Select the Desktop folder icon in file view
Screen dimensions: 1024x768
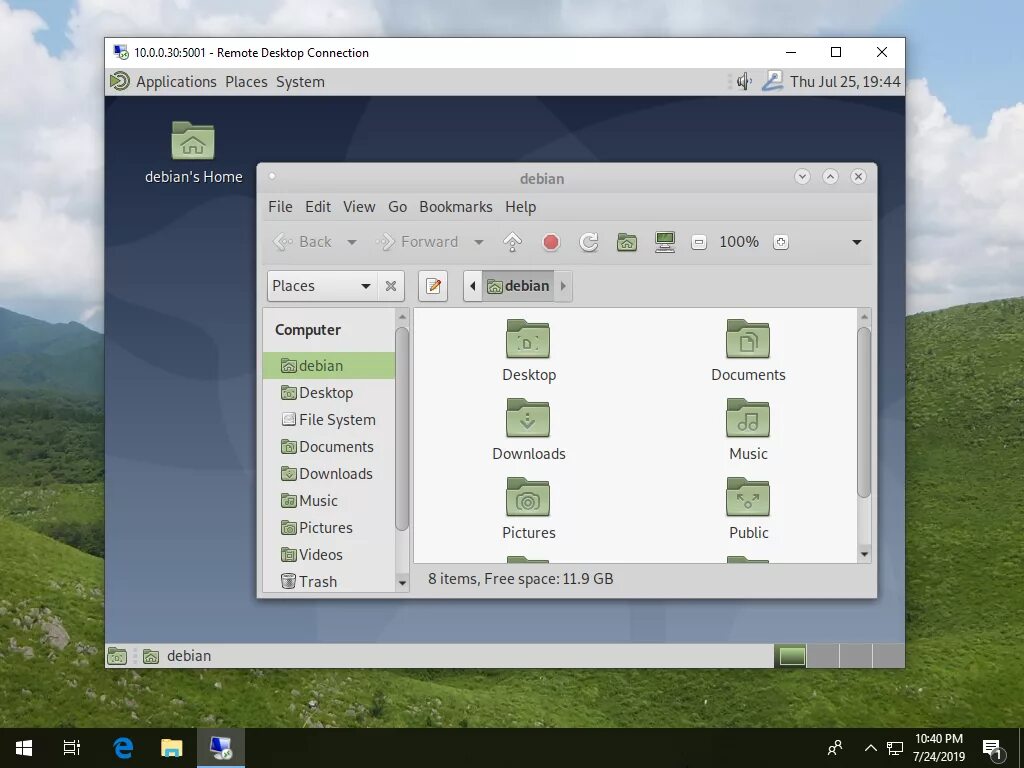pyautogui.click(x=528, y=339)
